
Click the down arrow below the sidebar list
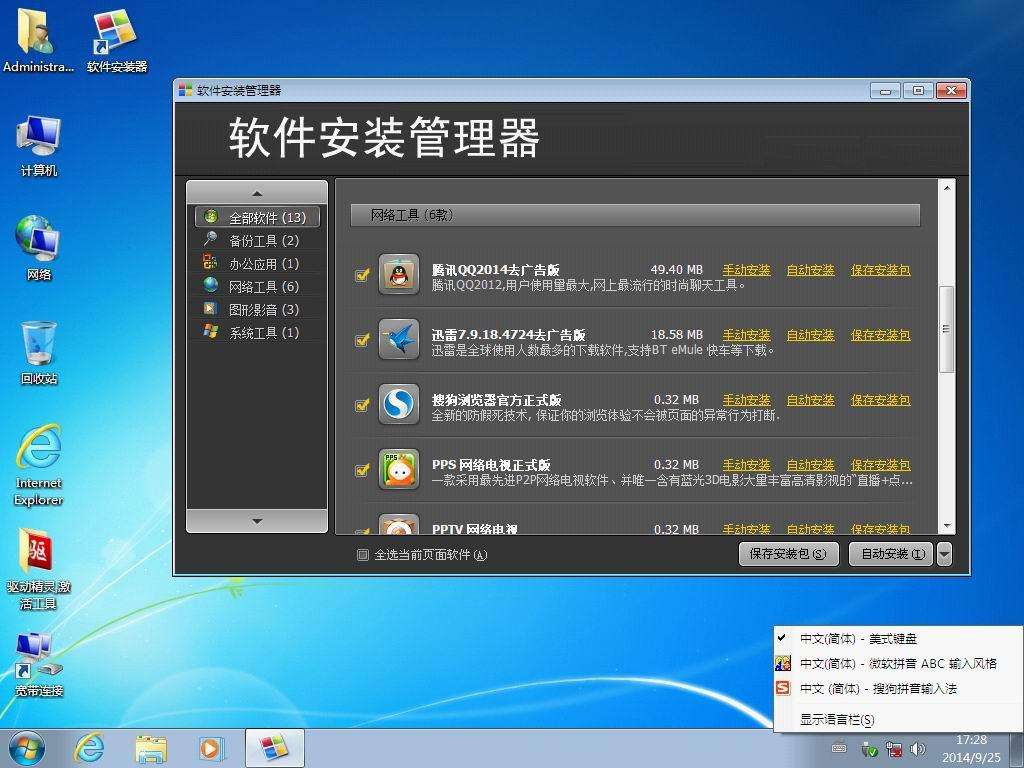(255, 521)
